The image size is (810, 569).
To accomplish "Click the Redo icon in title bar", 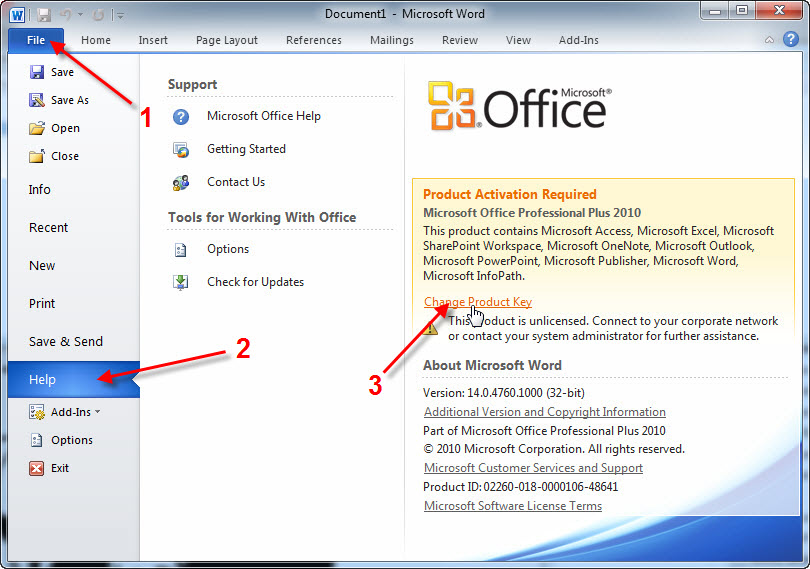I will point(98,15).
